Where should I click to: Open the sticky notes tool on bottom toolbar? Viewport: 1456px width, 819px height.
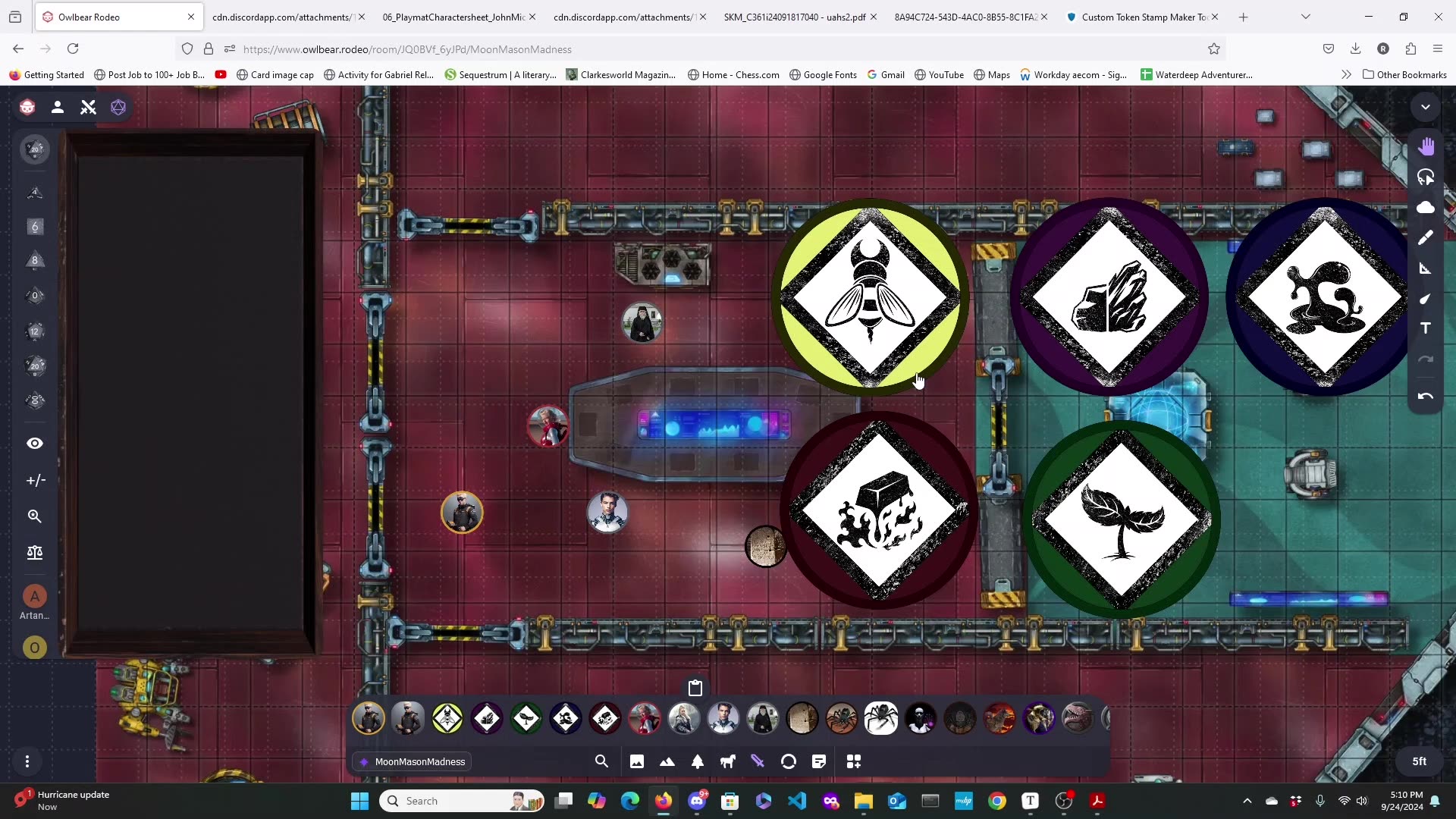pyautogui.click(x=819, y=761)
